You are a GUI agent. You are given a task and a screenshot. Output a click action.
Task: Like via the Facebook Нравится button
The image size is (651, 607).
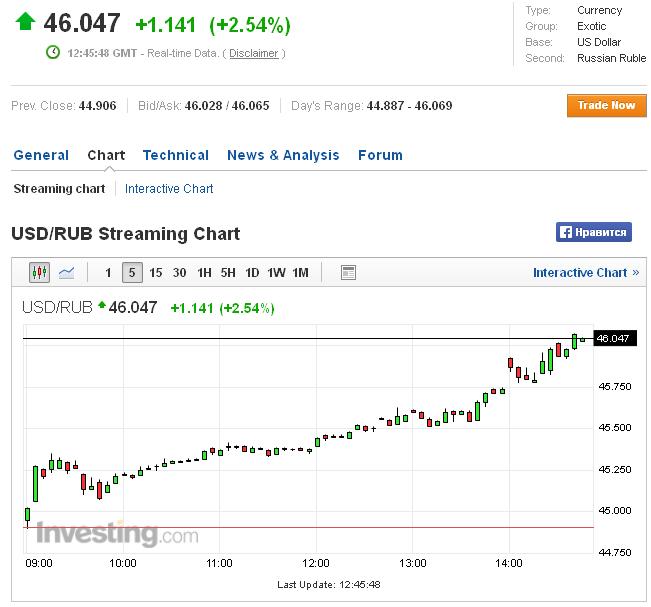click(x=594, y=232)
